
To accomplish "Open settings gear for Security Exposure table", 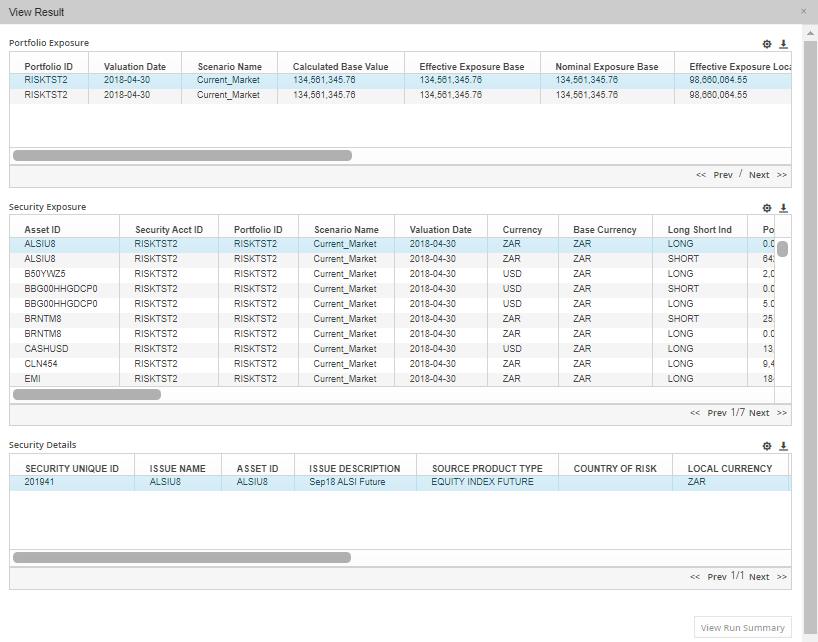I will 767,208.
